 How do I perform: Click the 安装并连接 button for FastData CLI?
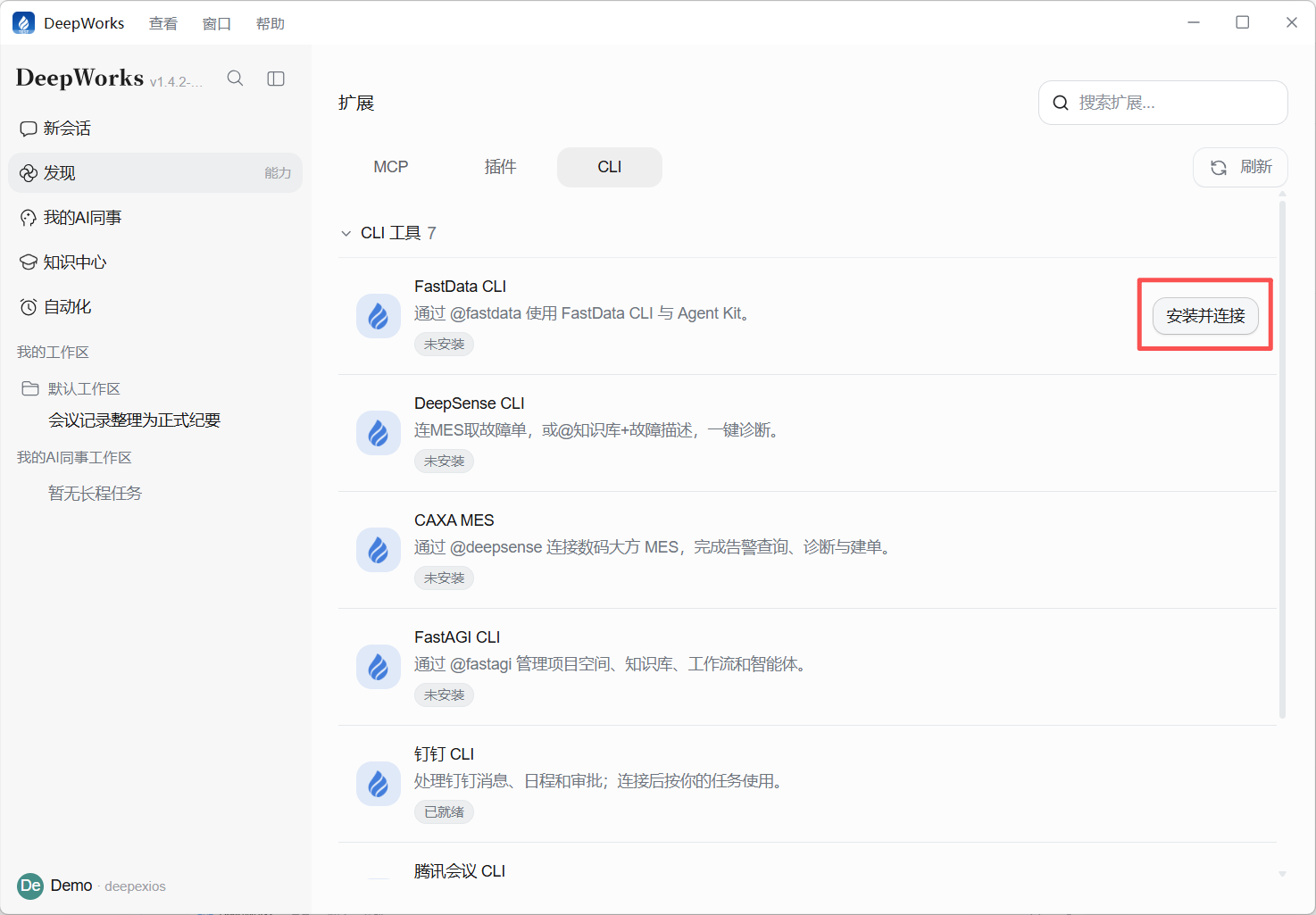tap(1205, 316)
